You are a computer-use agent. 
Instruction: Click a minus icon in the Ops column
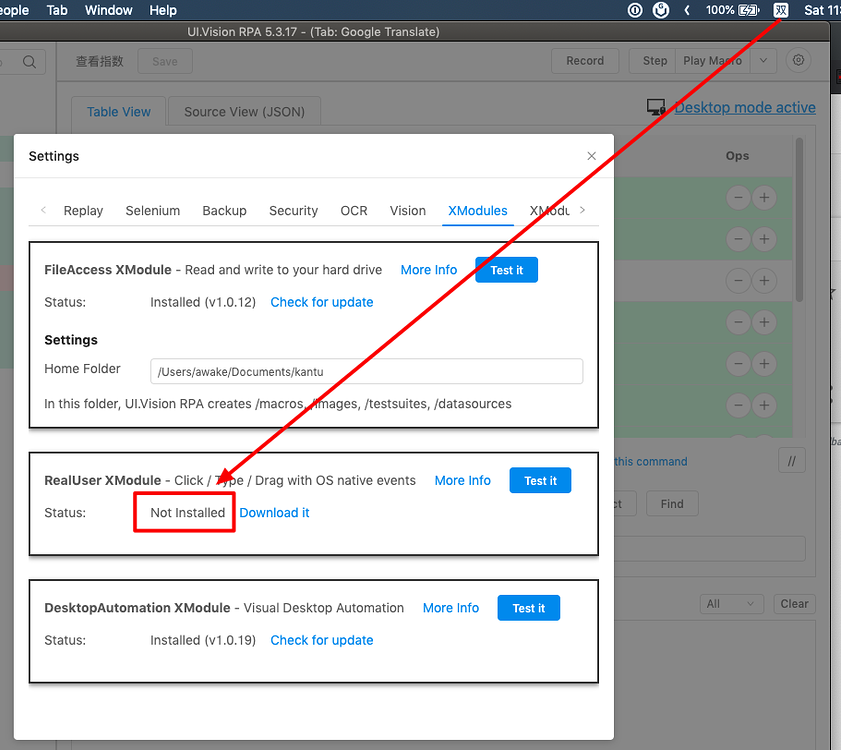click(x=738, y=197)
